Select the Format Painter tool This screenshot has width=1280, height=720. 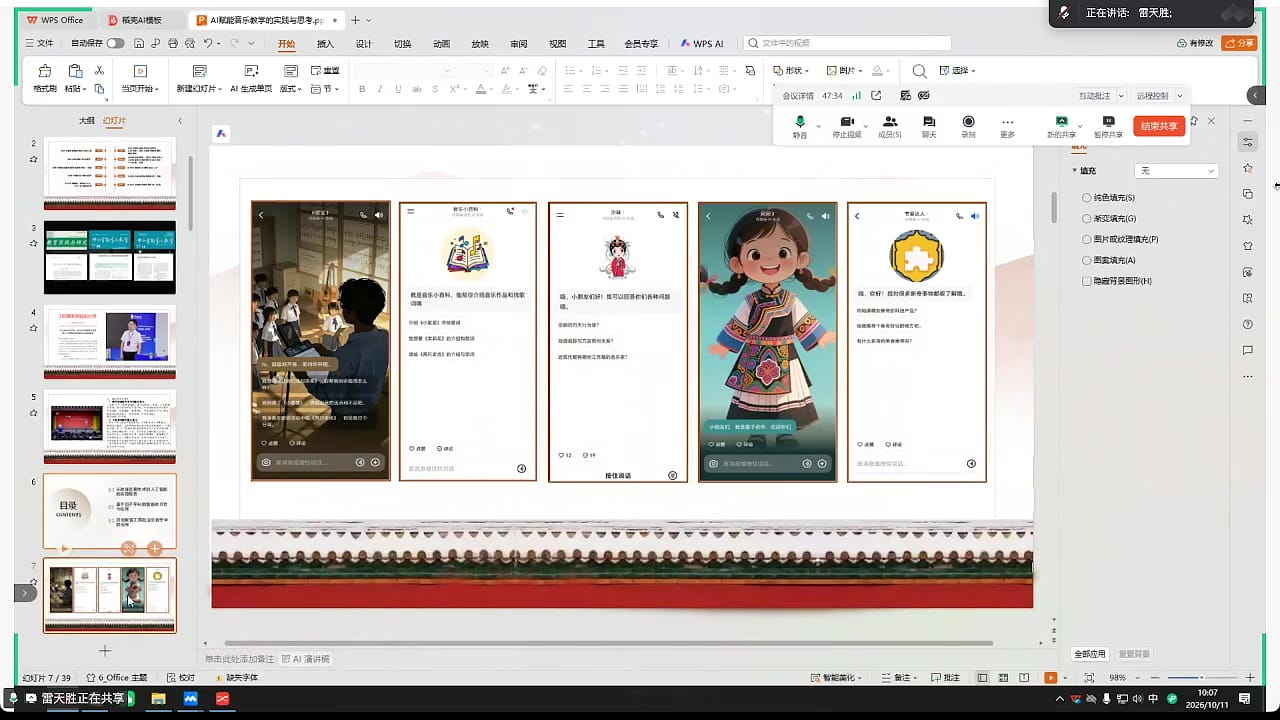(x=45, y=79)
